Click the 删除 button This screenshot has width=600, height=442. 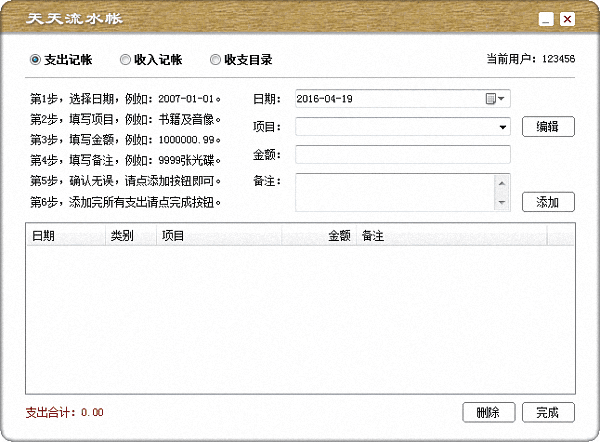(489, 412)
